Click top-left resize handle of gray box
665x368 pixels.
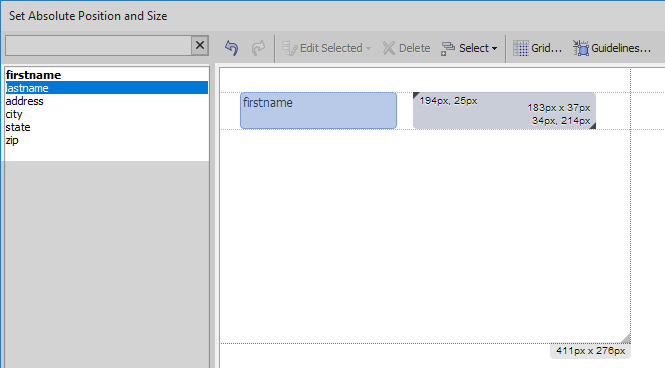point(416,95)
